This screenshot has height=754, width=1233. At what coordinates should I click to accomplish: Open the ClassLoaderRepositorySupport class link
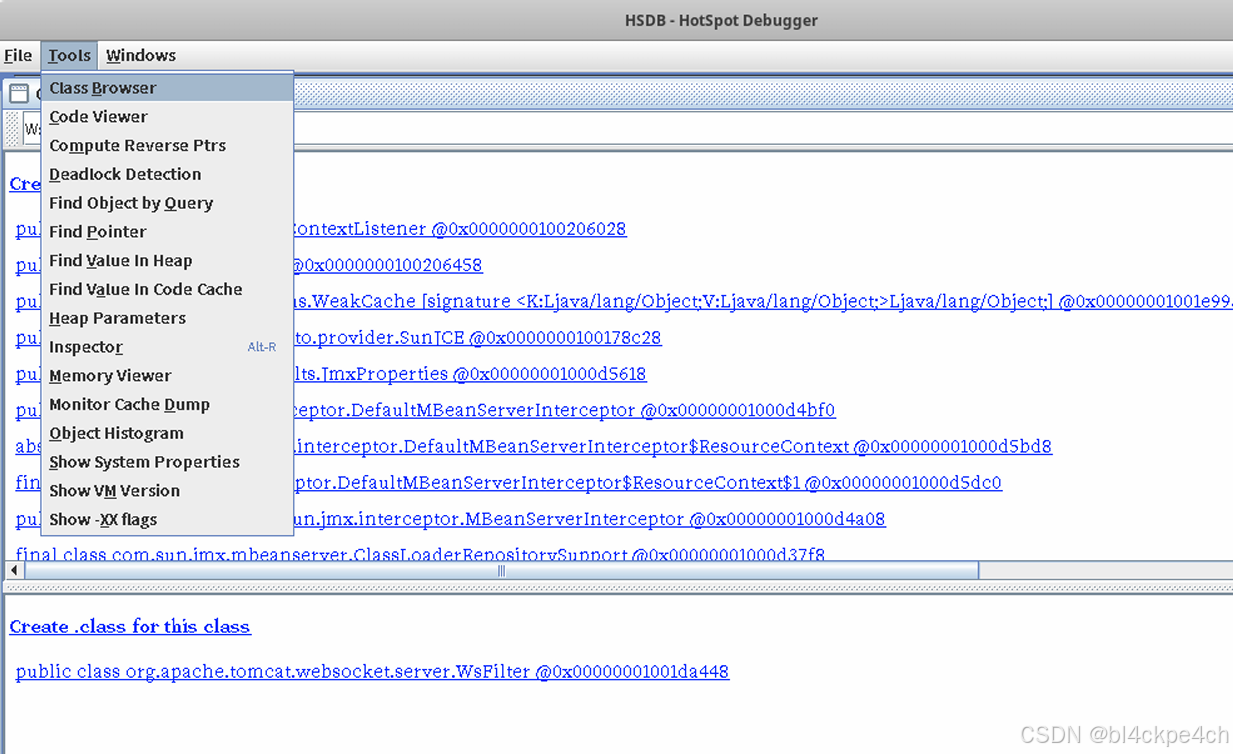[x=420, y=553]
